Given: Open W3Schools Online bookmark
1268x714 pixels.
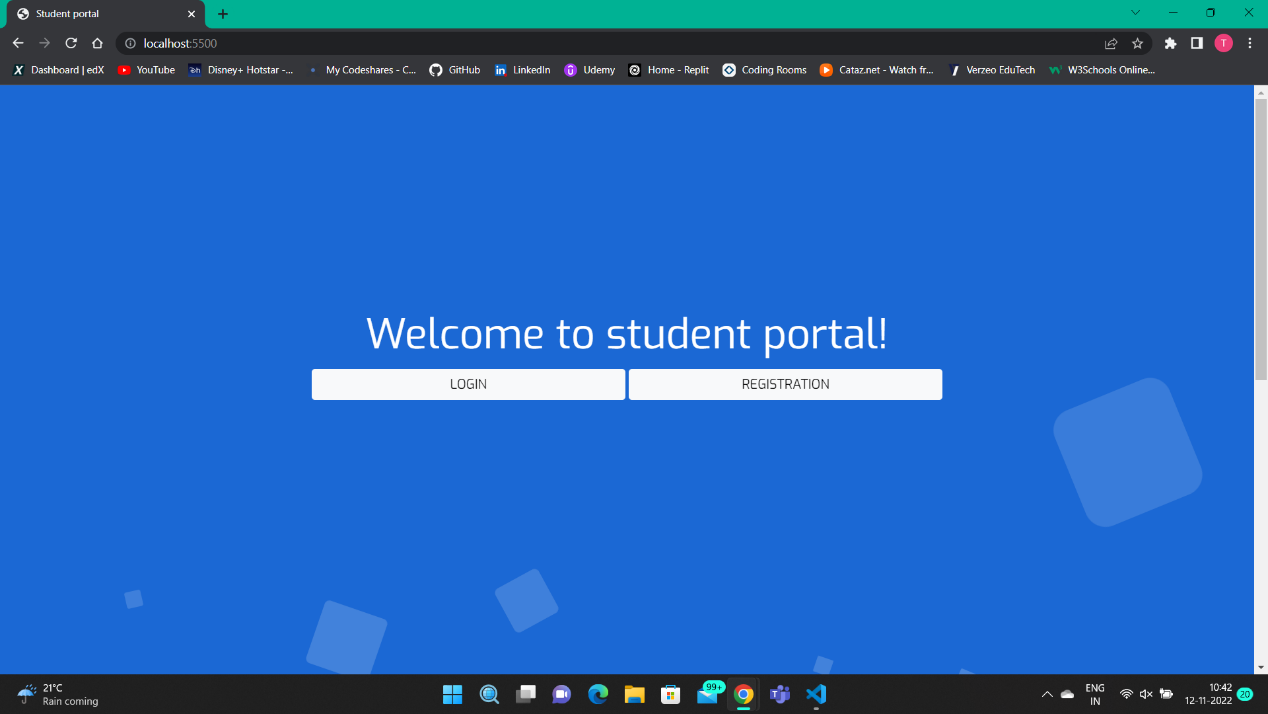Looking at the screenshot, I should pyautogui.click(x=1102, y=70).
